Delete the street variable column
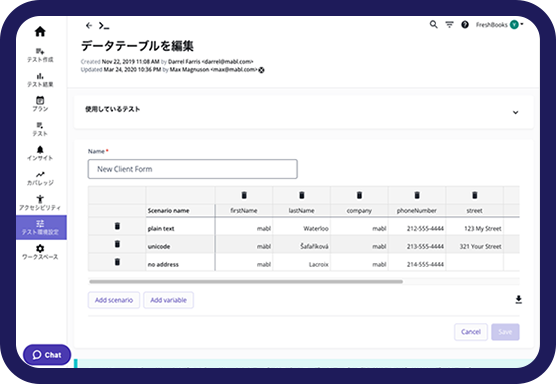The height and width of the screenshot is (384, 556). click(x=474, y=195)
